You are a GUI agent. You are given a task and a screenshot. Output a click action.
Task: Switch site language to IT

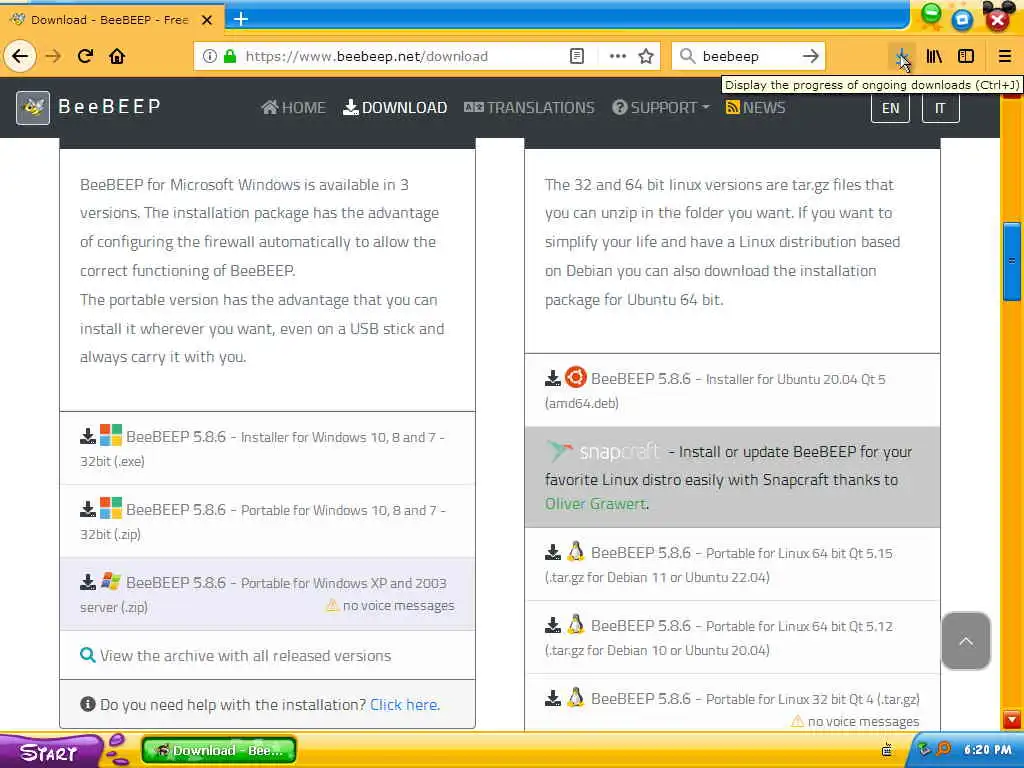940,108
